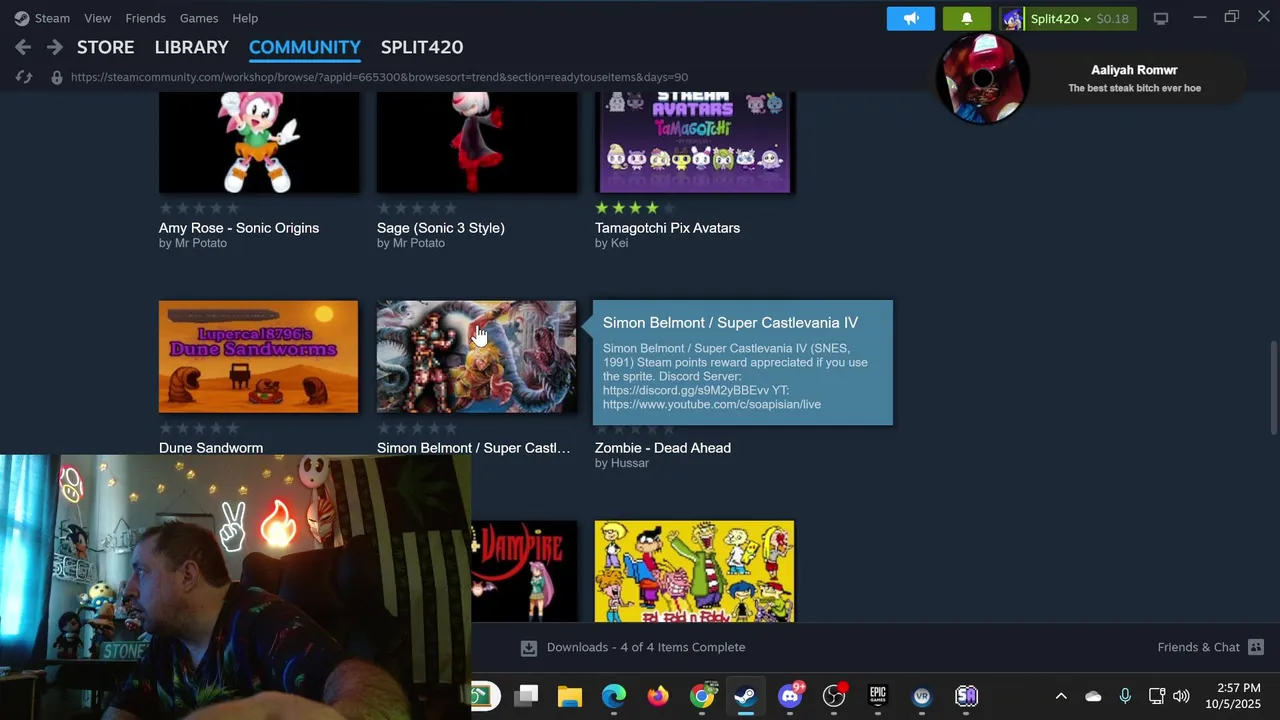Click the Steam taskbar icon
The image size is (1280, 720).
[x=745, y=696]
